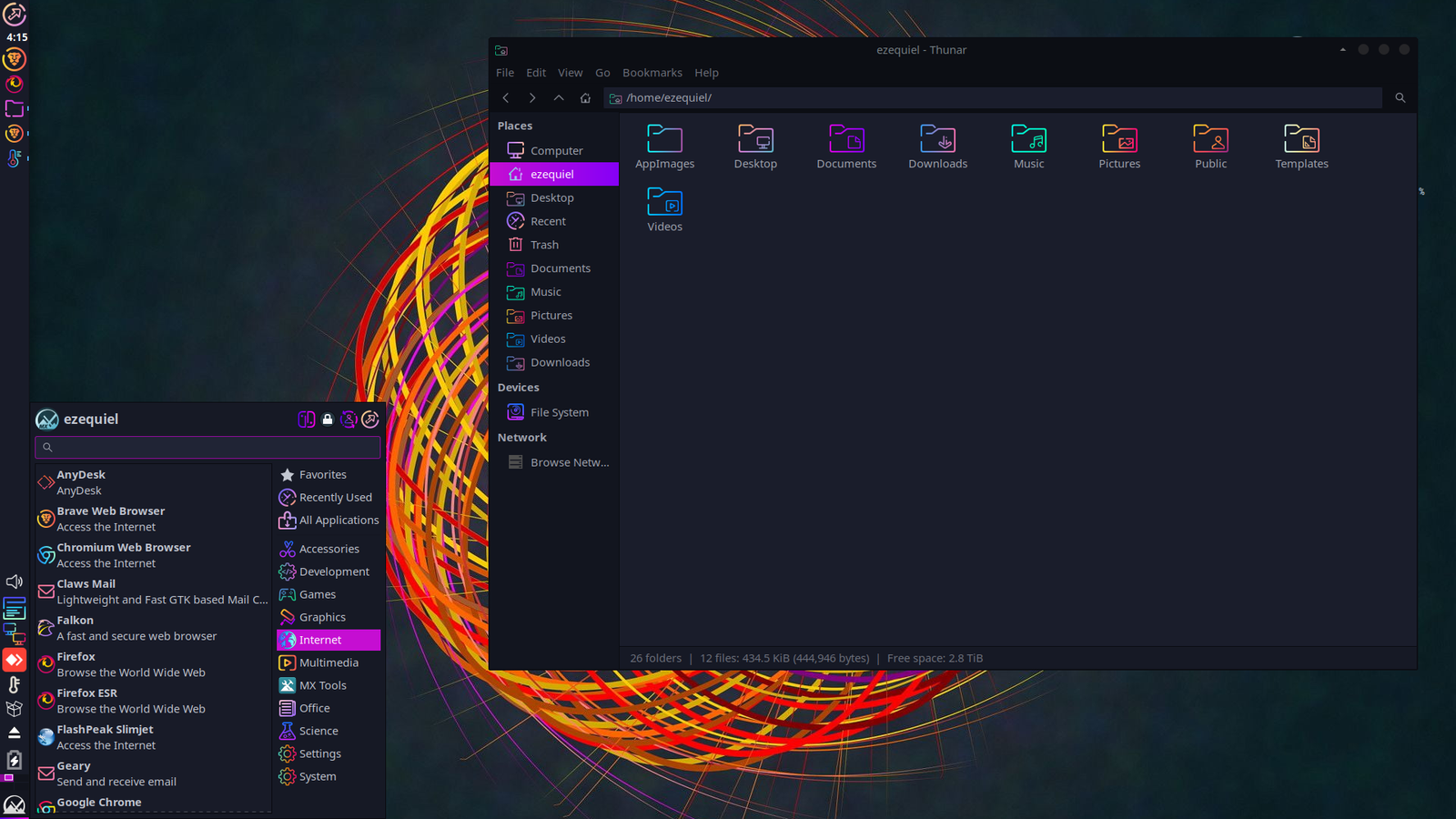Select the Graphics category
Viewport: 1456px width, 819px height.
[329, 617]
